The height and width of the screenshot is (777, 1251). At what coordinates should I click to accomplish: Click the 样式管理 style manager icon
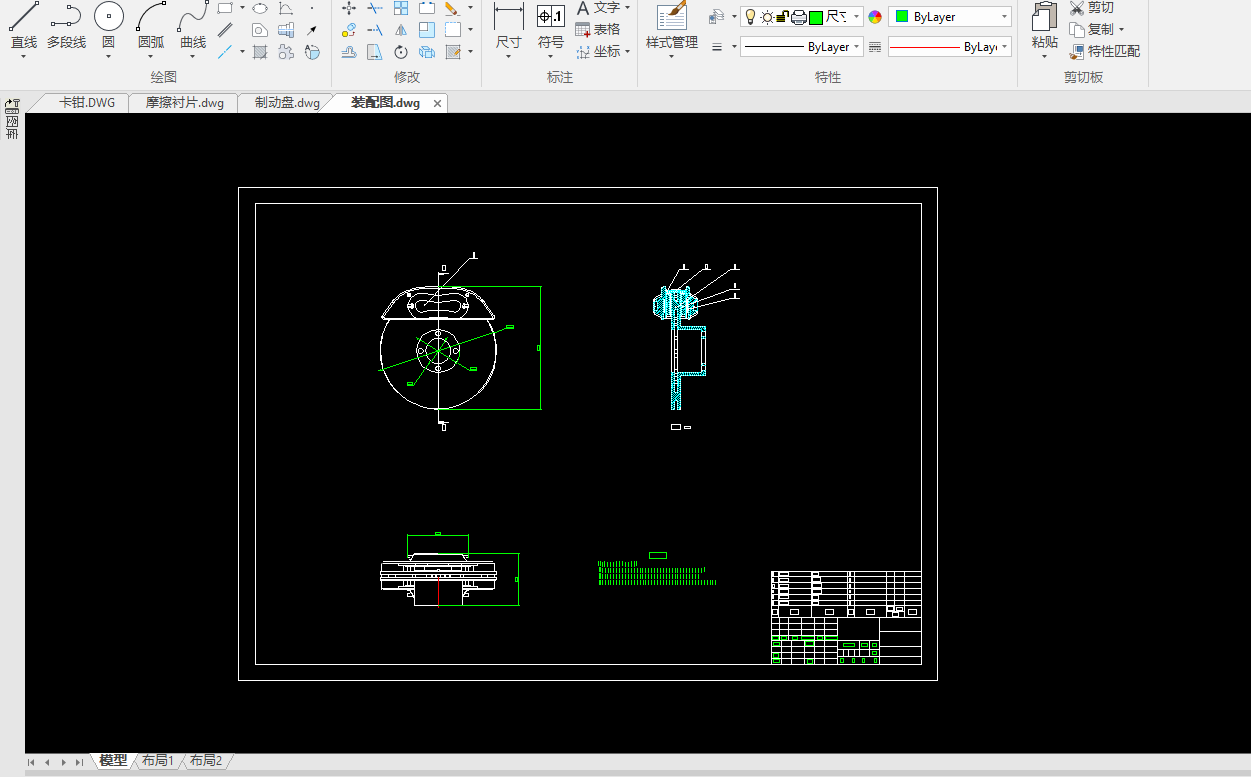[671, 18]
